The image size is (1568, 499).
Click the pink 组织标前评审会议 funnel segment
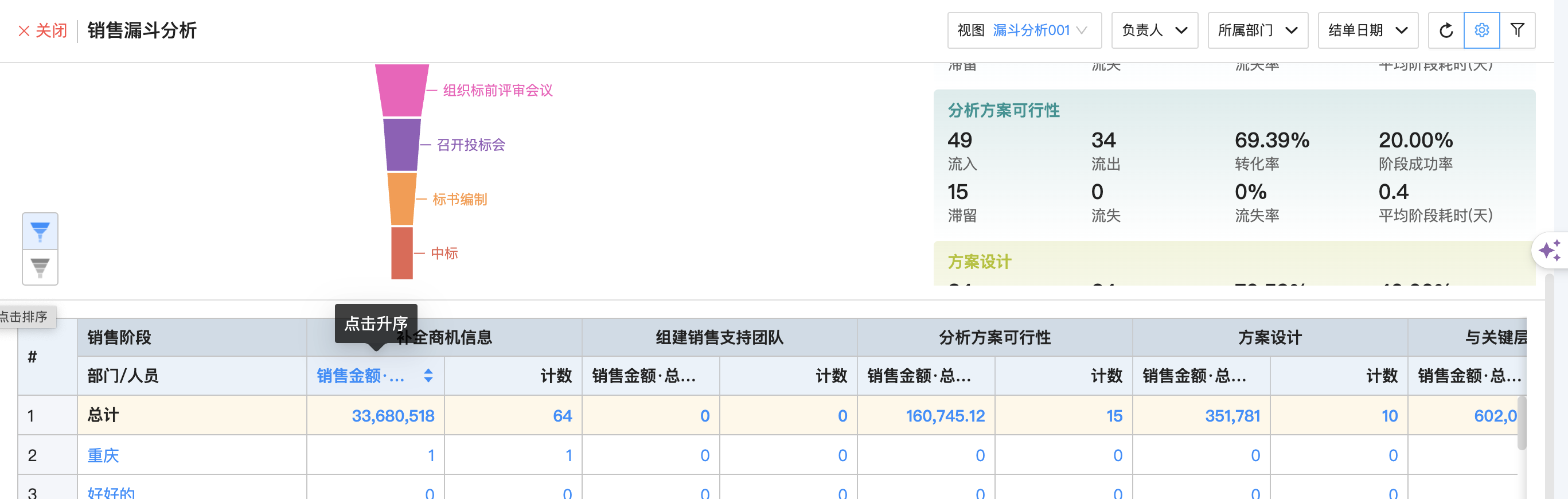pyautogui.click(x=401, y=90)
